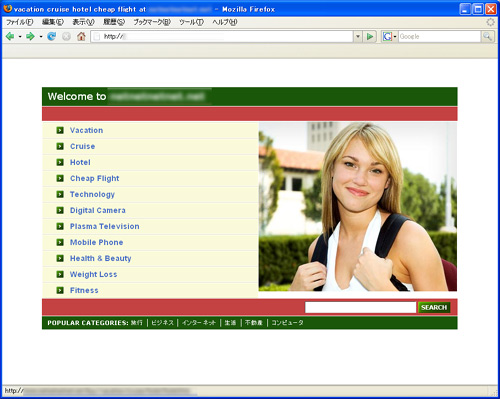
Task: Open the Technology link
Action: pos(92,195)
